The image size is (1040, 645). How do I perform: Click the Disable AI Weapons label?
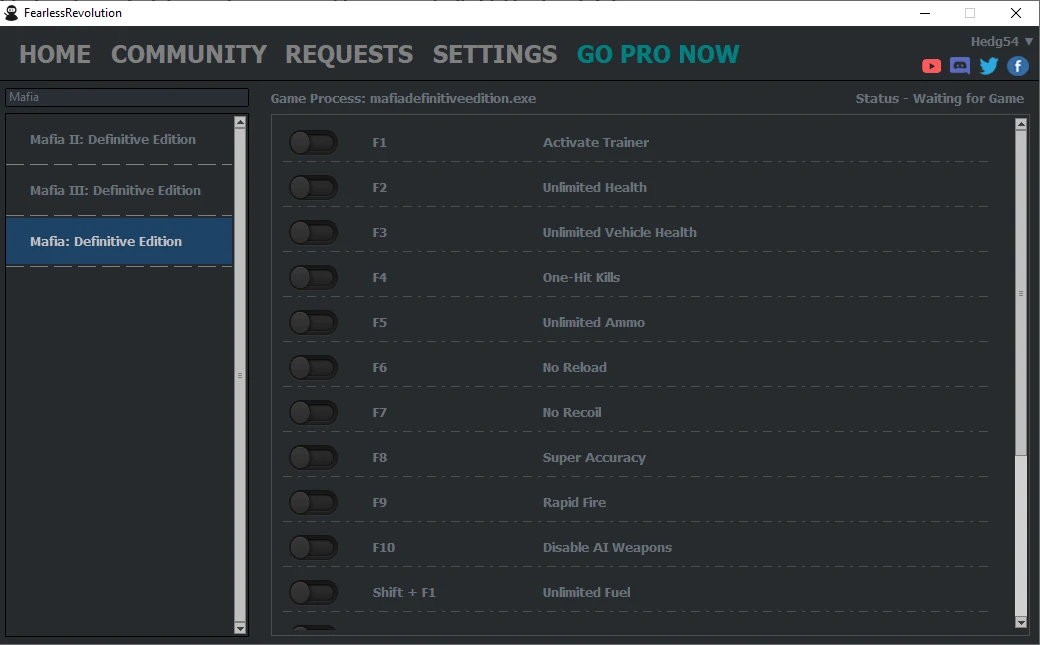coord(607,547)
